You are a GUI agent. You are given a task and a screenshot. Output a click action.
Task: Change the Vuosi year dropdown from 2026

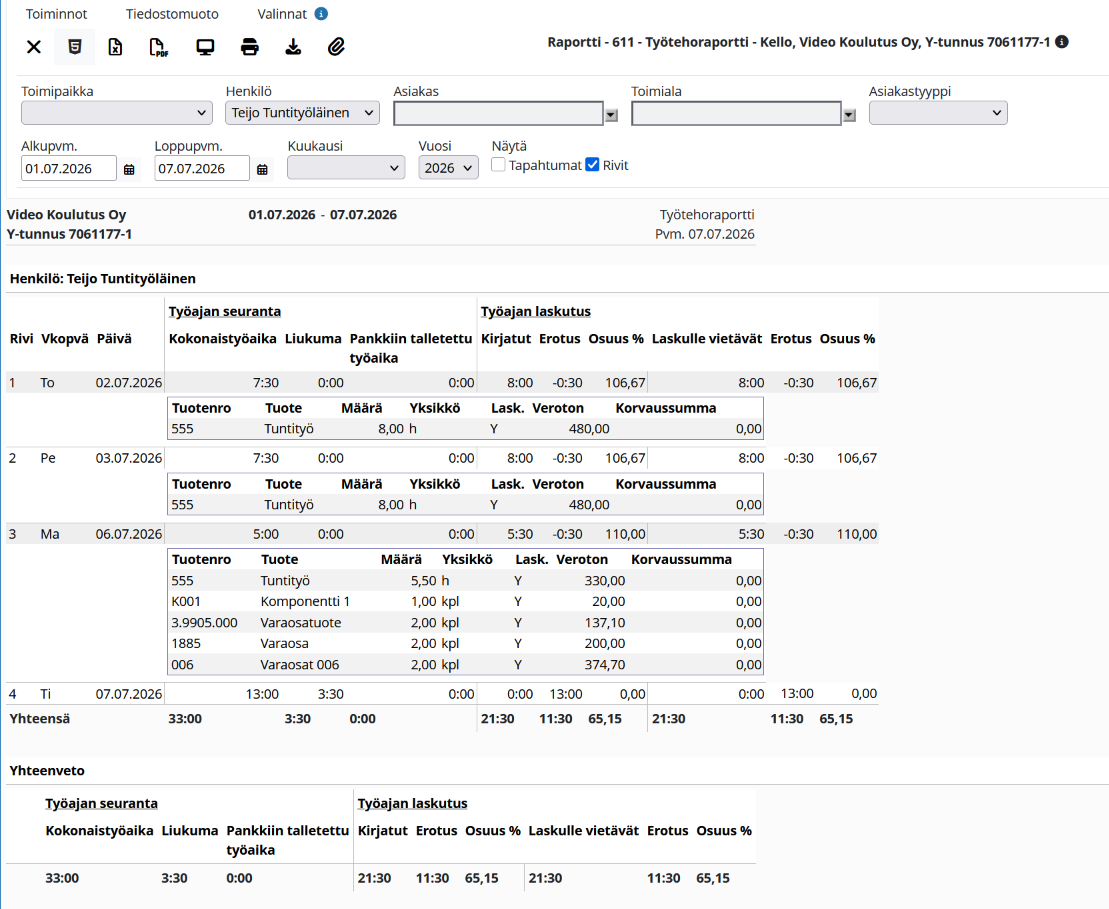[x=448, y=168]
